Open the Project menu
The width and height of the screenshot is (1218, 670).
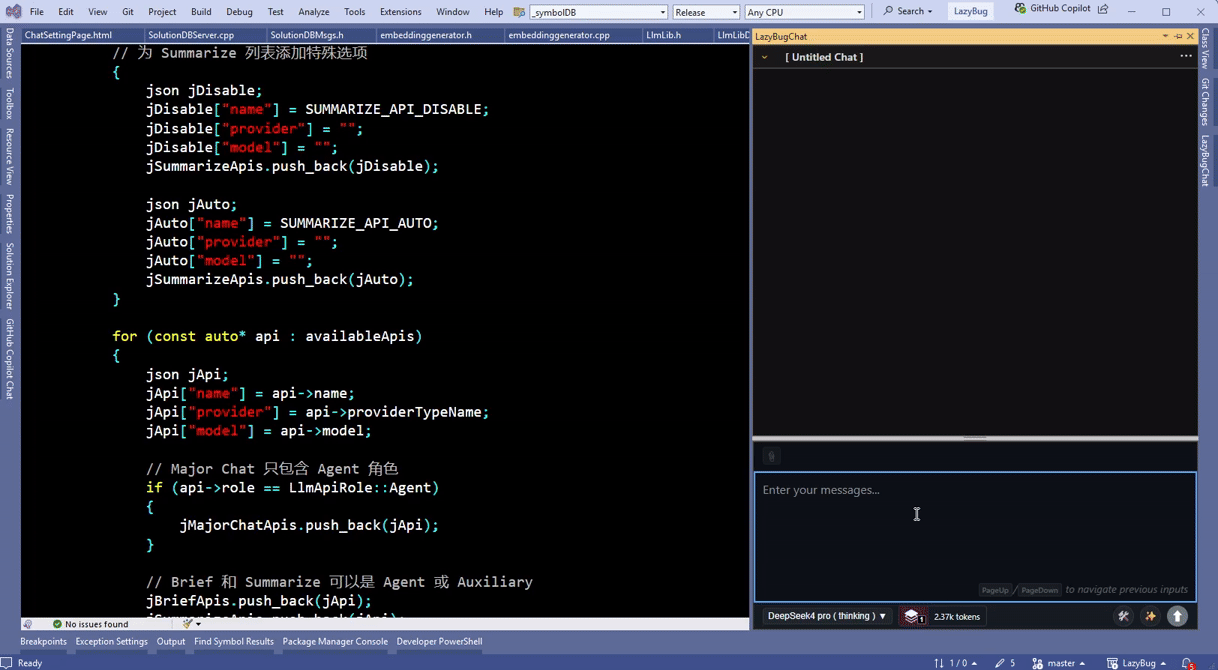[x=162, y=12]
